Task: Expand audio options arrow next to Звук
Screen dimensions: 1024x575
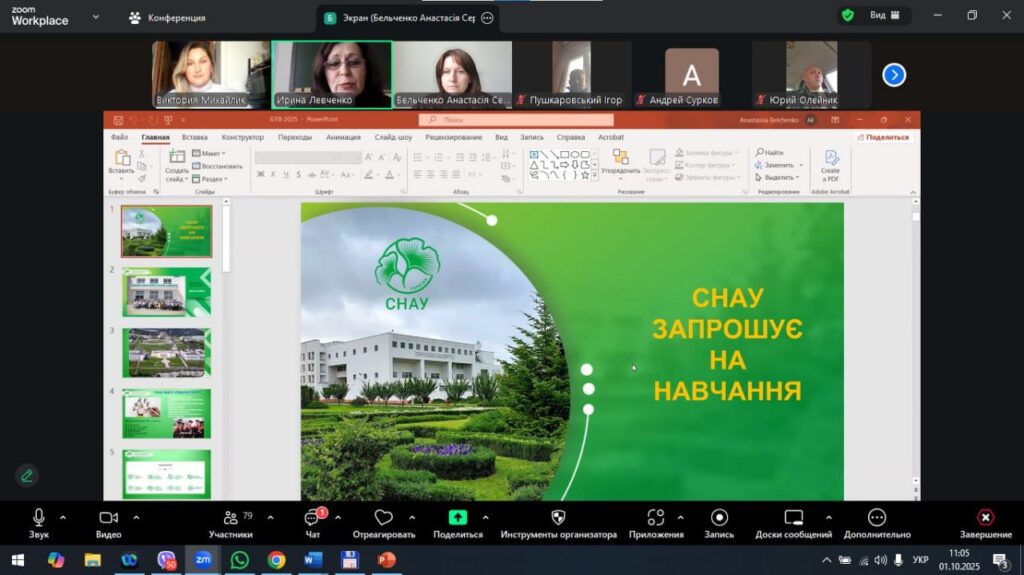Action: (x=63, y=517)
